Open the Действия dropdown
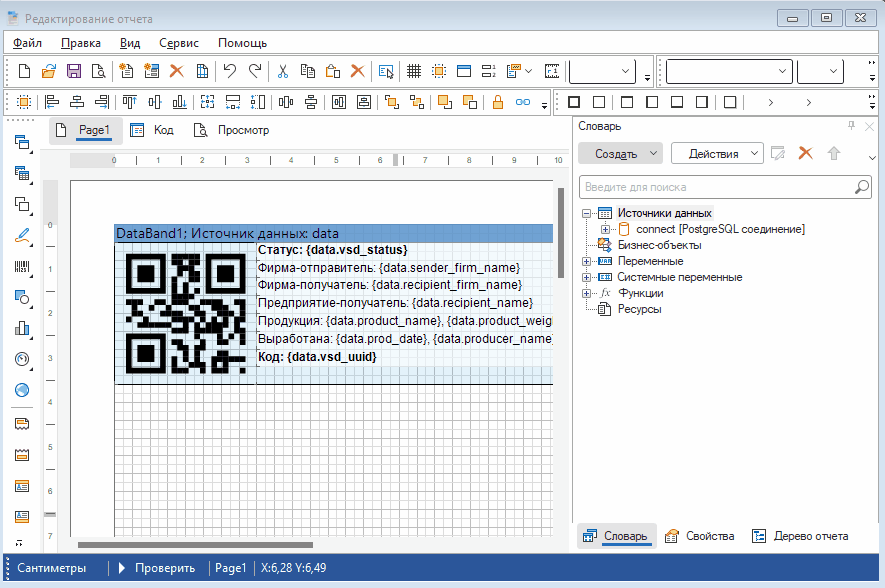 coord(717,153)
